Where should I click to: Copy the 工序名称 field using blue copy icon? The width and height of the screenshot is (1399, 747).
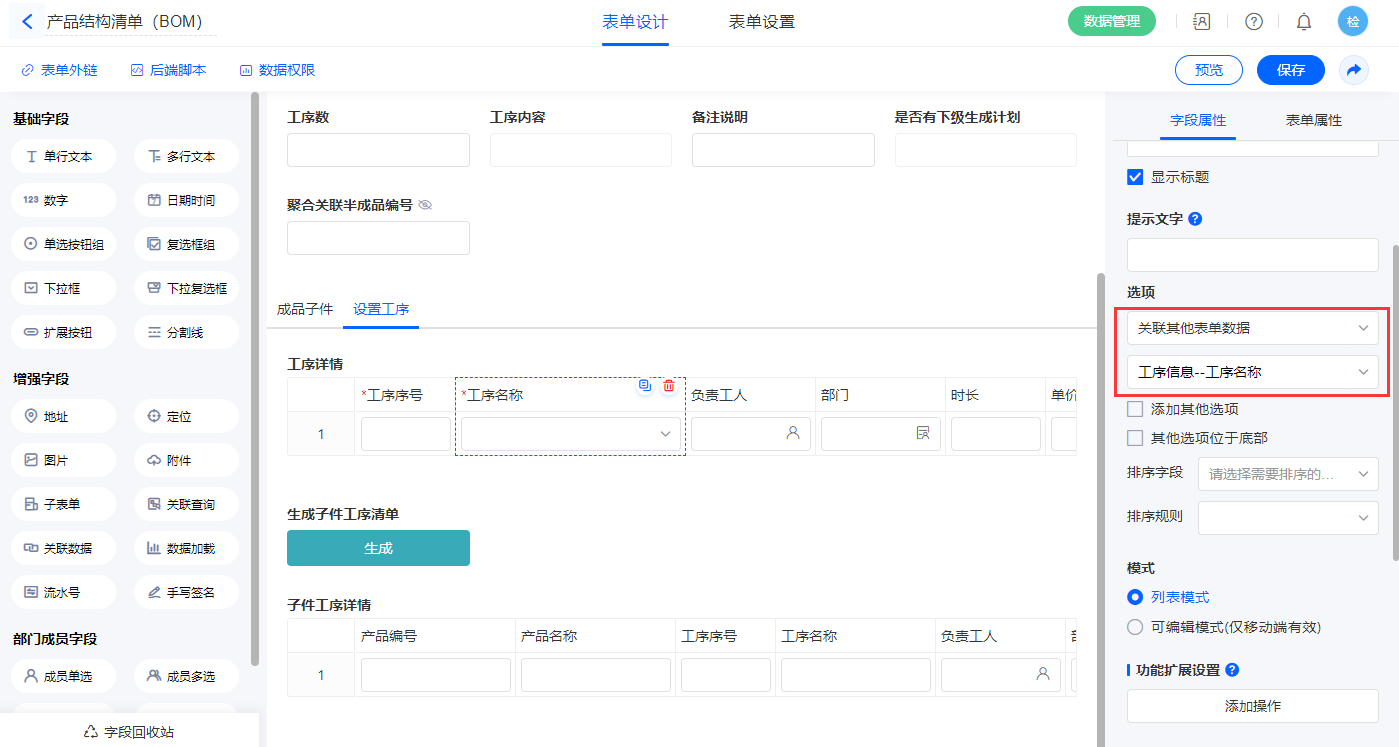point(645,386)
